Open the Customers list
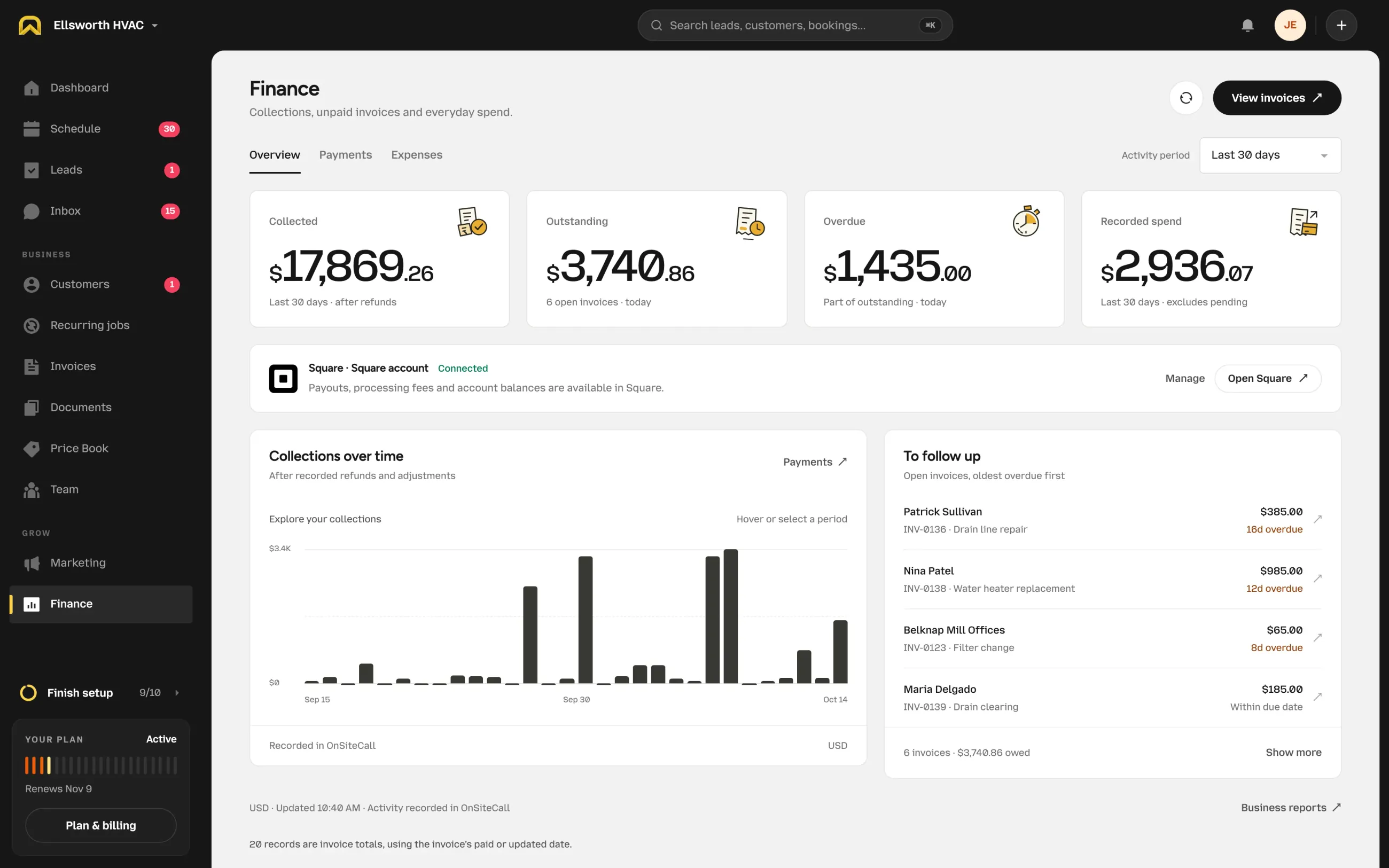The width and height of the screenshot is (1389, 868). click(x=100, y=285)
